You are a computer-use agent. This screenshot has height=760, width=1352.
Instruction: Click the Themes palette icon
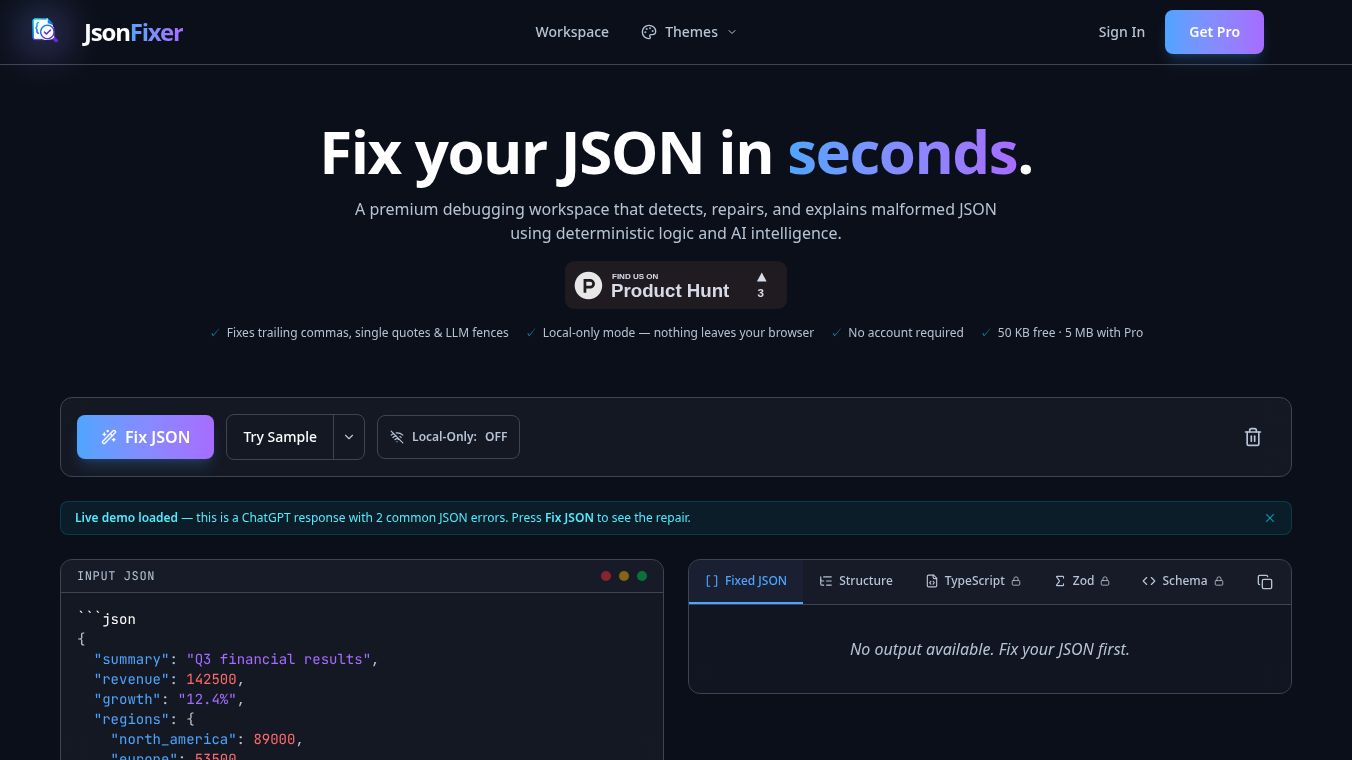649,31
